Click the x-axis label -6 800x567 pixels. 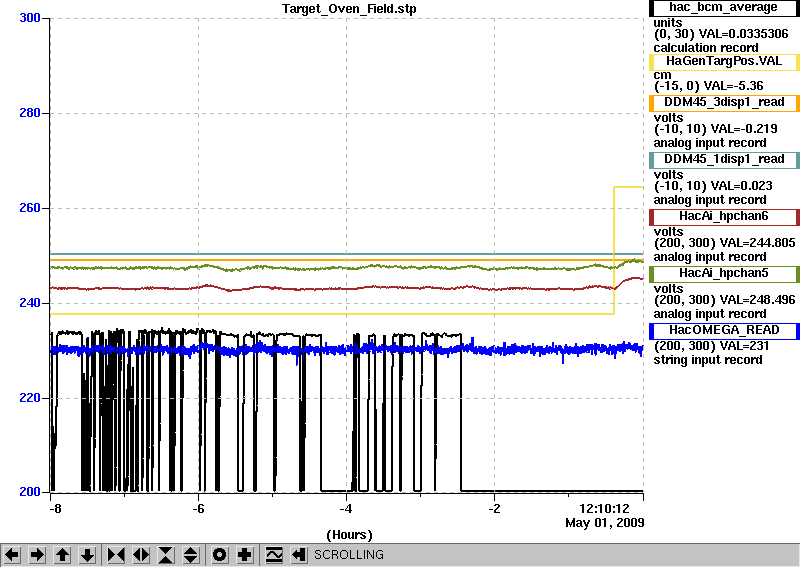pos(198,509)
